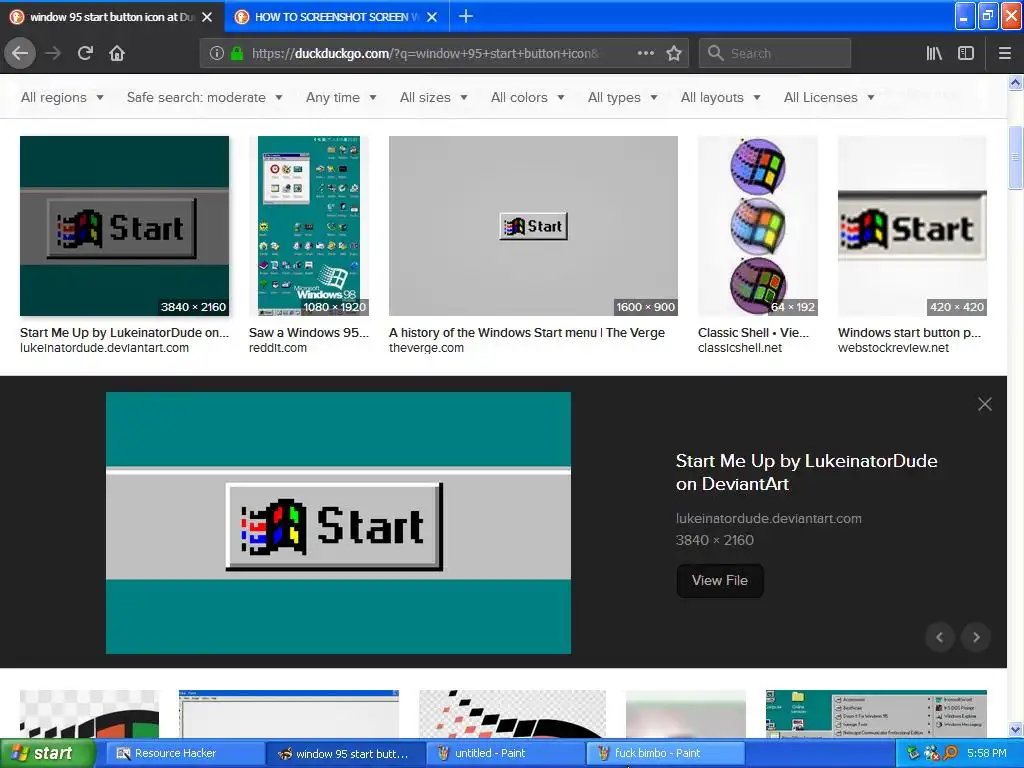Click the forward navigation arrow
The height and width of the screenshot is (768, 1024).
(53, 53)
